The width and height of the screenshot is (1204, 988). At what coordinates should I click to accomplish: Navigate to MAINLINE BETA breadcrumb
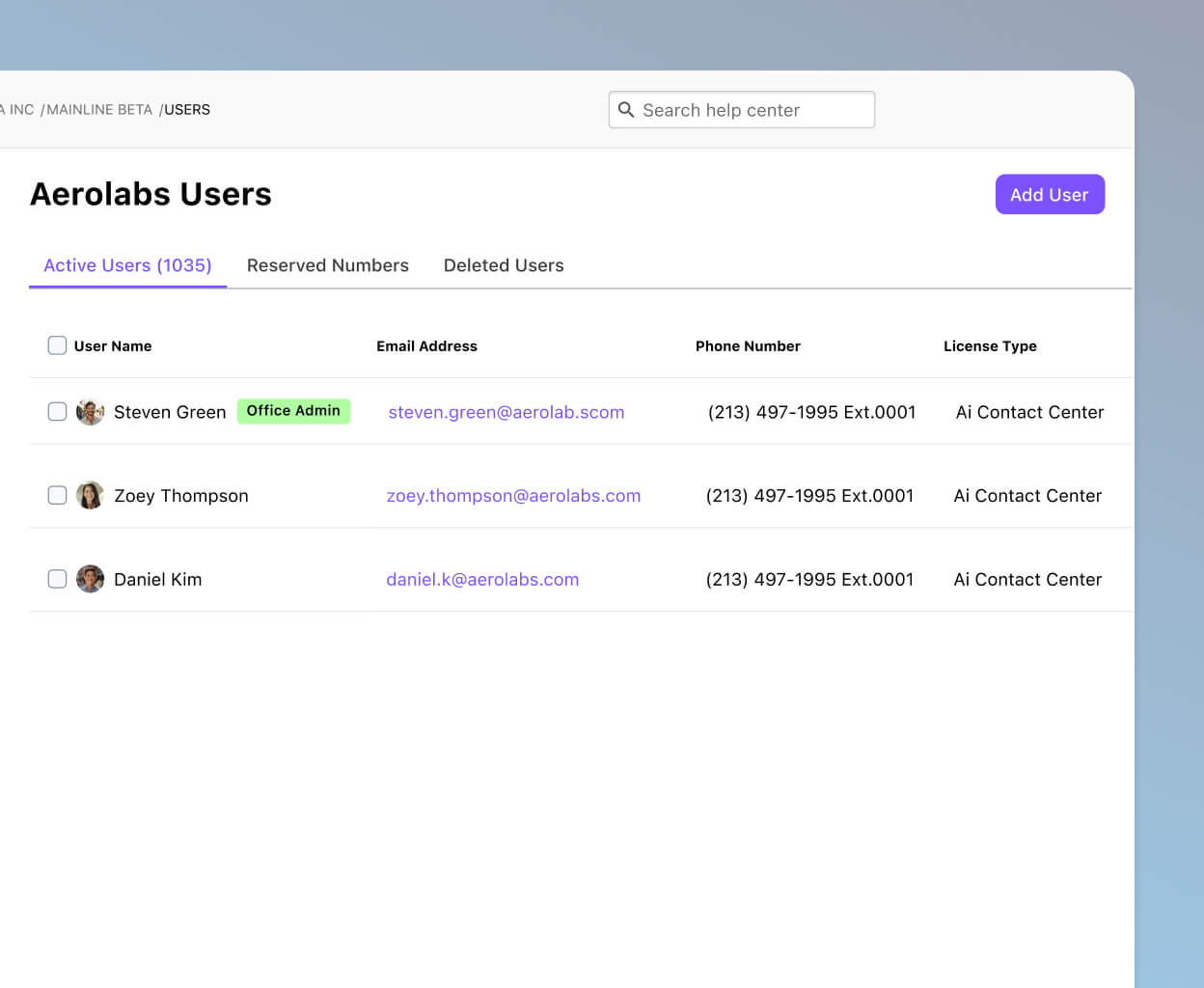point(97,109)
